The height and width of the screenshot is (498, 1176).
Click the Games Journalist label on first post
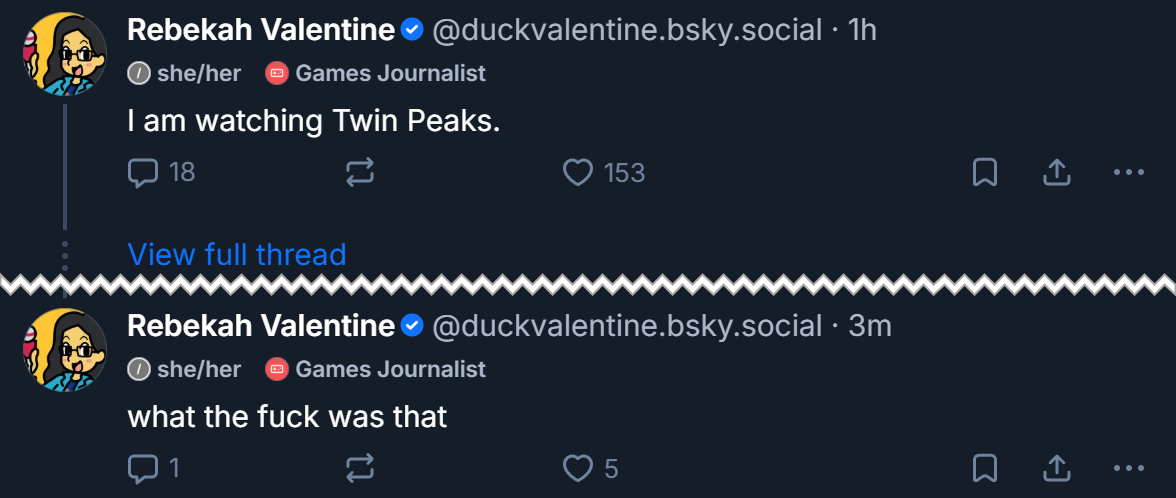pos(390,73)
